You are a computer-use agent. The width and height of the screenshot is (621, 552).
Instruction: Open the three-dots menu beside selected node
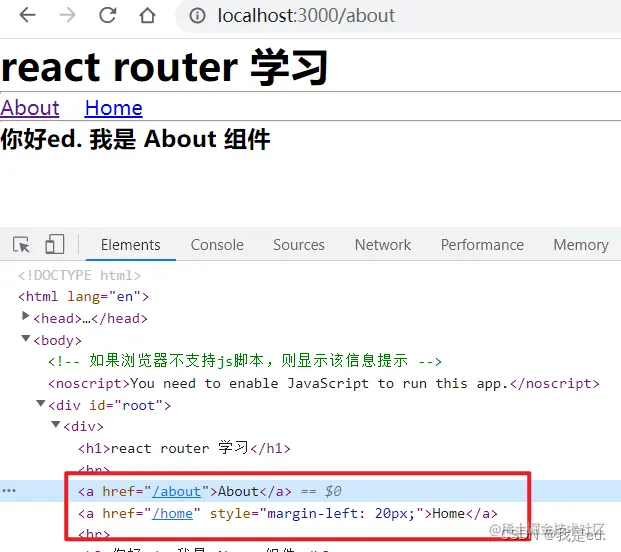9,491
